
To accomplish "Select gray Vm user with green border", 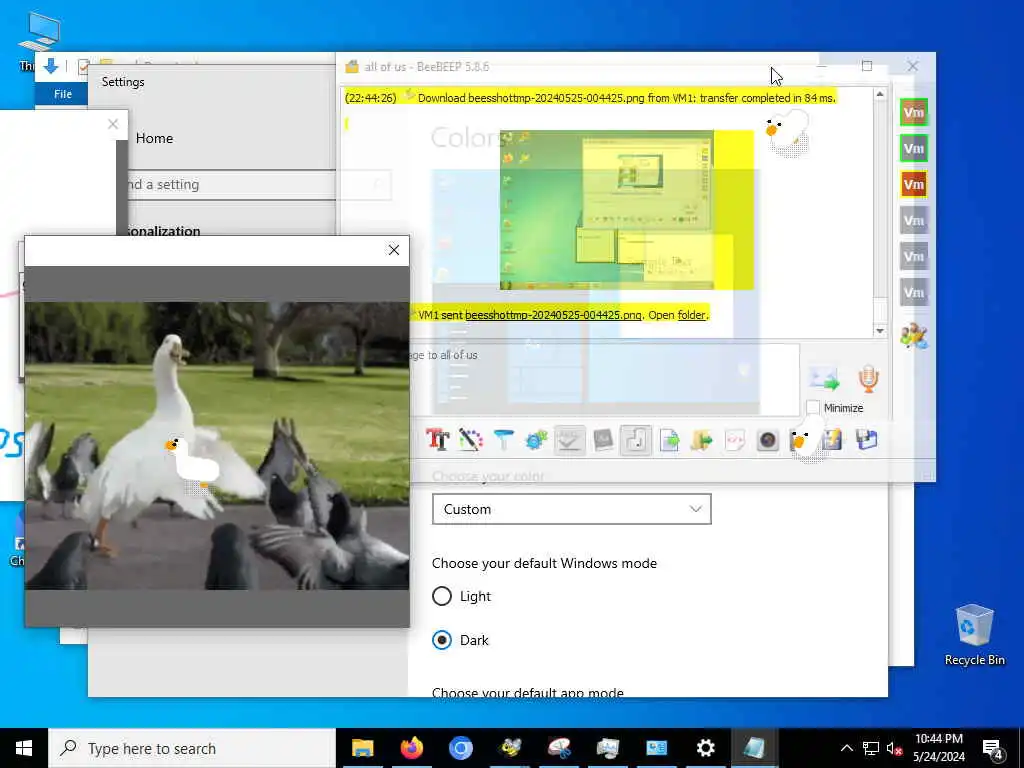I will tap(913, 148).
